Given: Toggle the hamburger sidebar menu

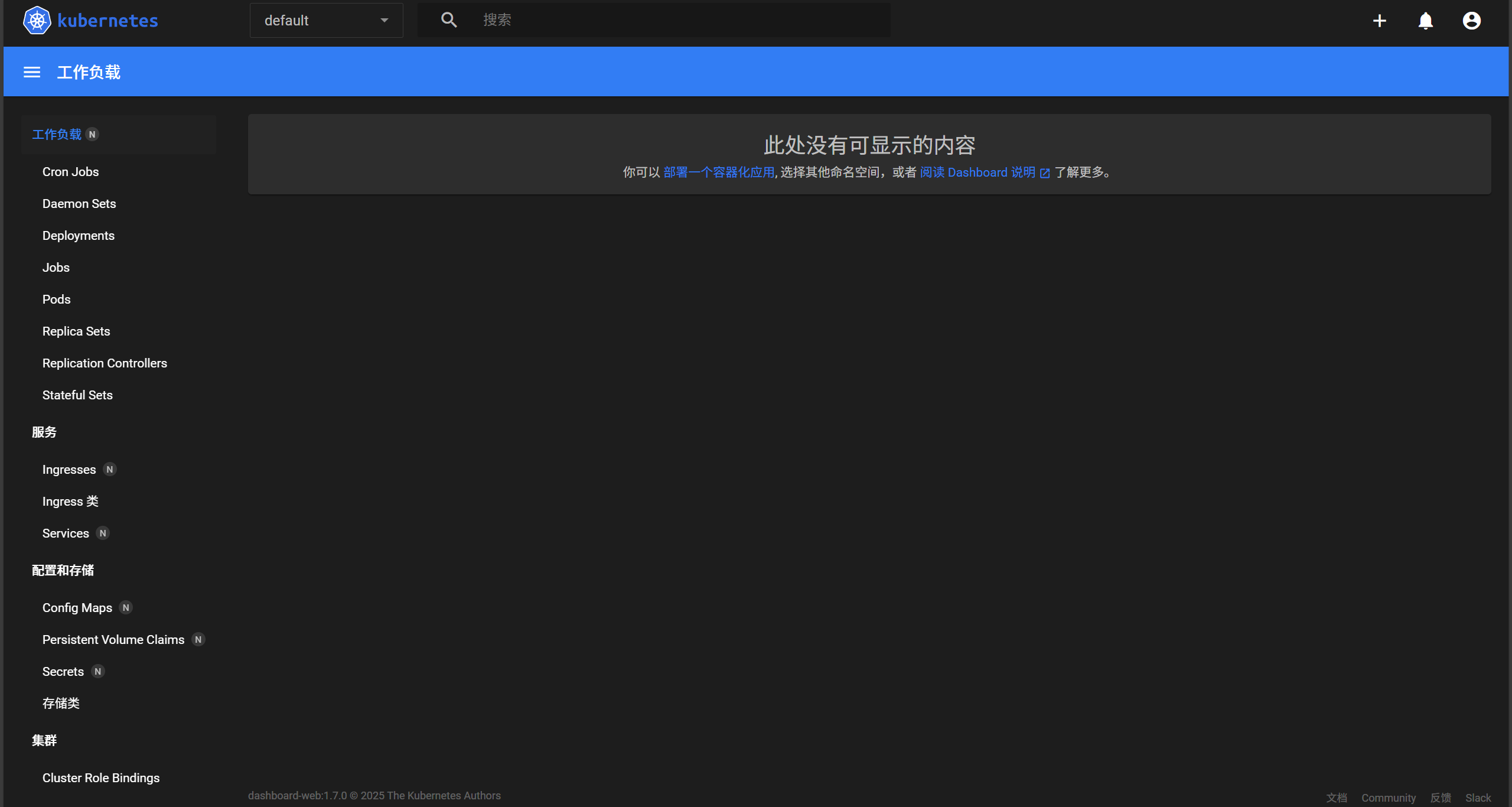Looking at the screenshot, I should click(x=32, y=72).
